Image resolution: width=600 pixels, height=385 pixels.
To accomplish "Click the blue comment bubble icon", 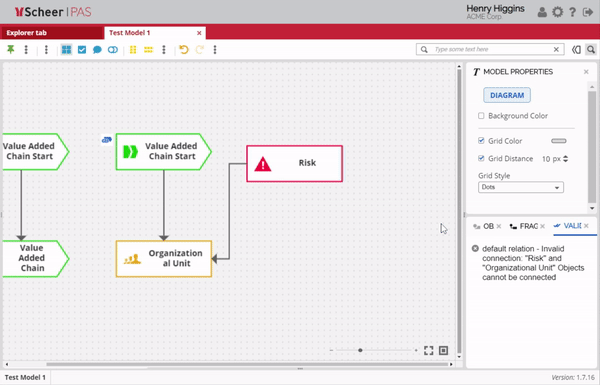I will 97,50.
